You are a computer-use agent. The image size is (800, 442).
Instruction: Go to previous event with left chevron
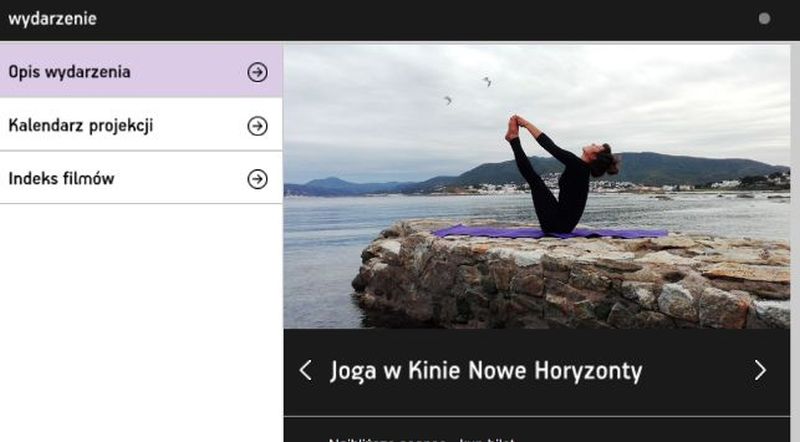pos(305,371)
